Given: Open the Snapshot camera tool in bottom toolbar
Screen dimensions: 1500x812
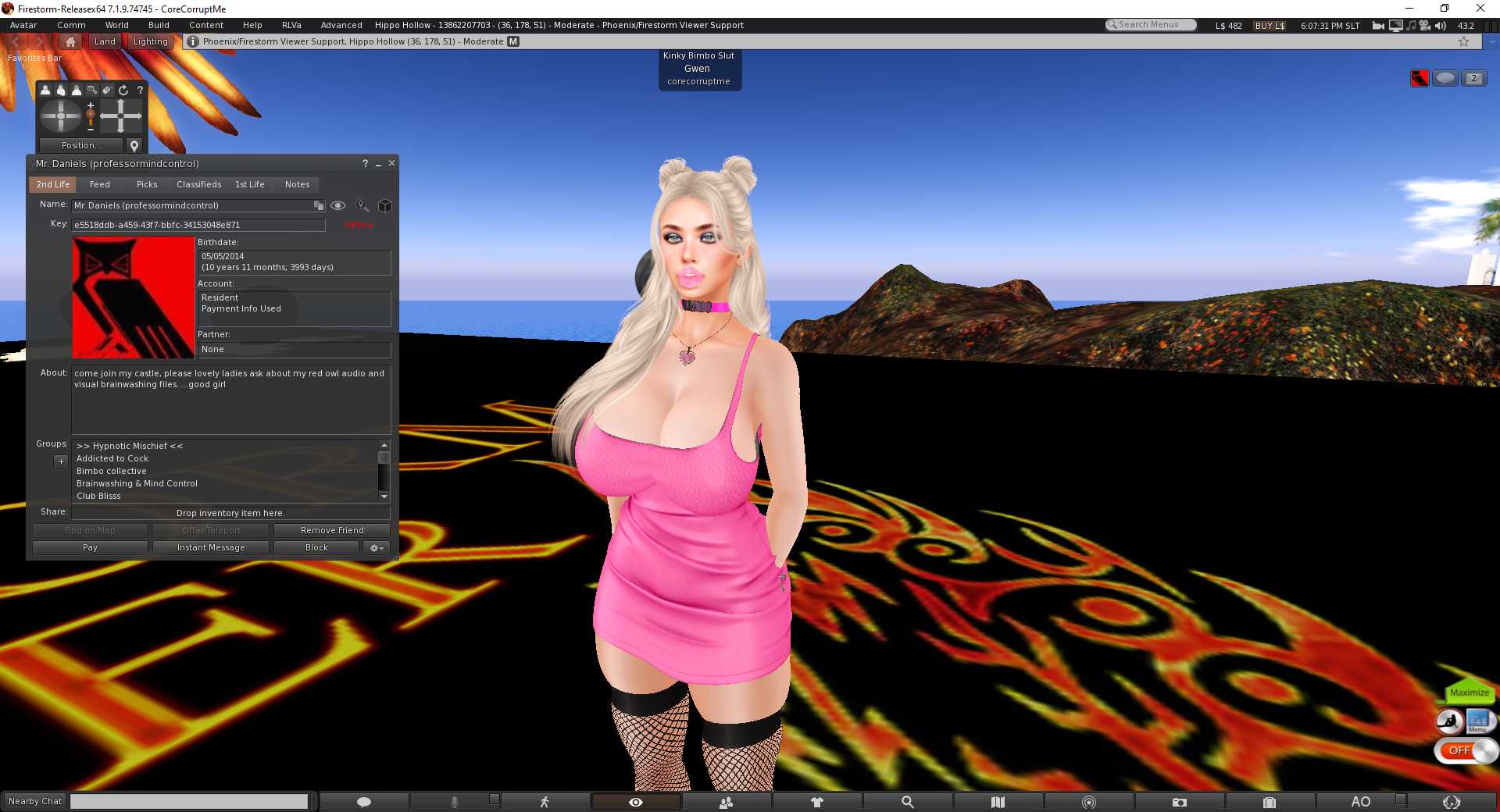Looking at the screenshot, I should click(1179, 802).
